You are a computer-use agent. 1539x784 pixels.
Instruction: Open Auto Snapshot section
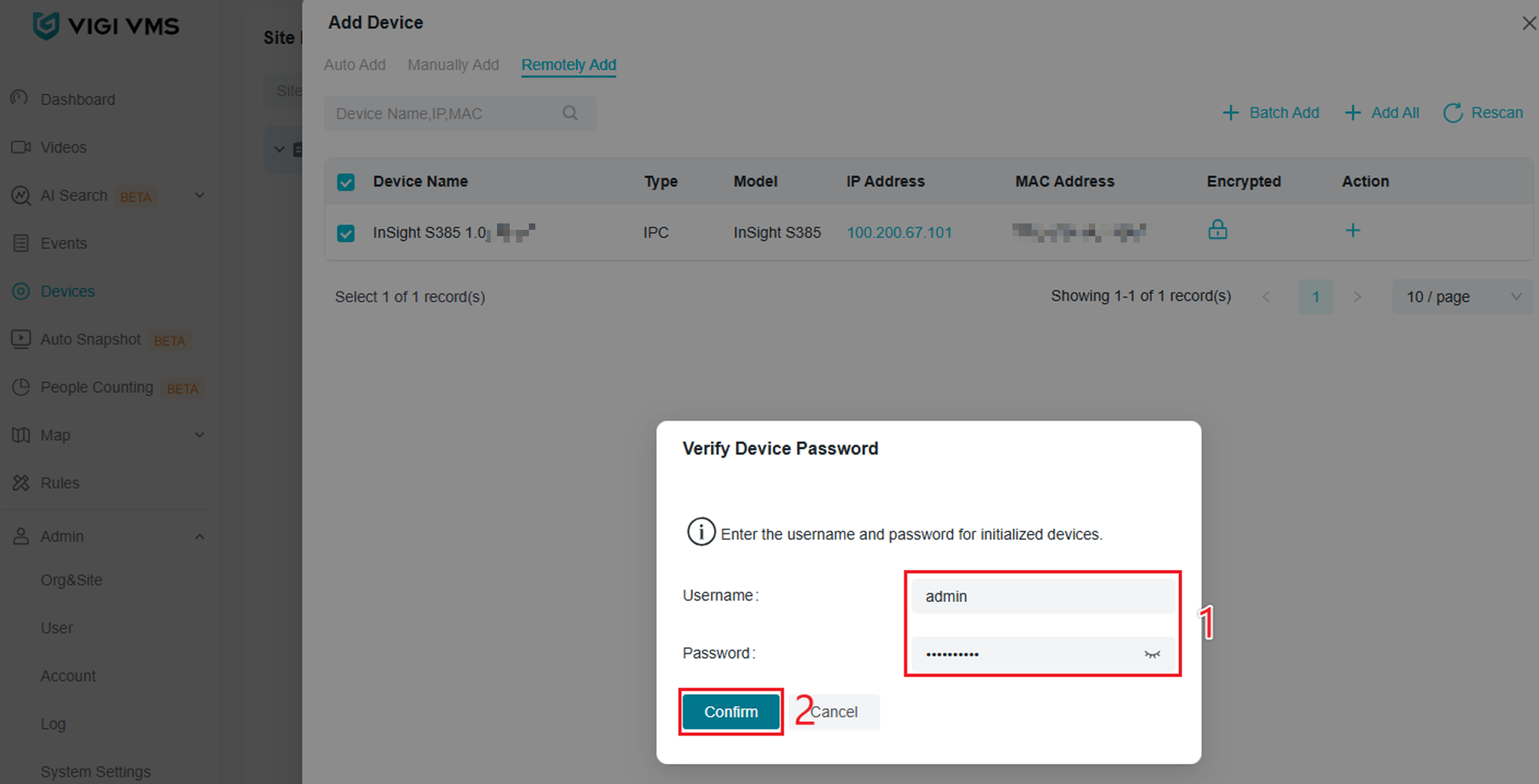[90, 339]
